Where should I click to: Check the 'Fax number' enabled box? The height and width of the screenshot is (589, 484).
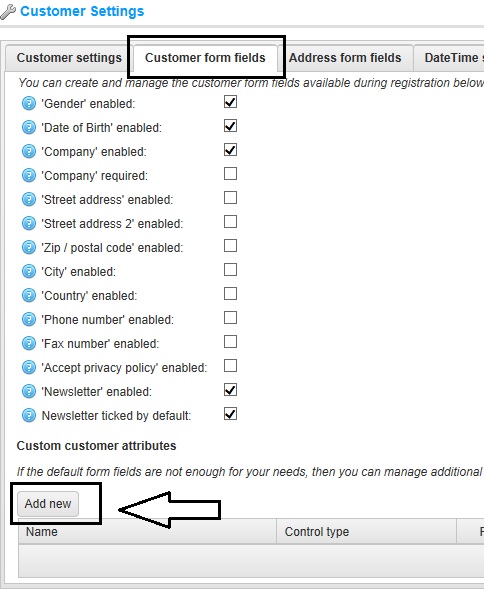230,342
